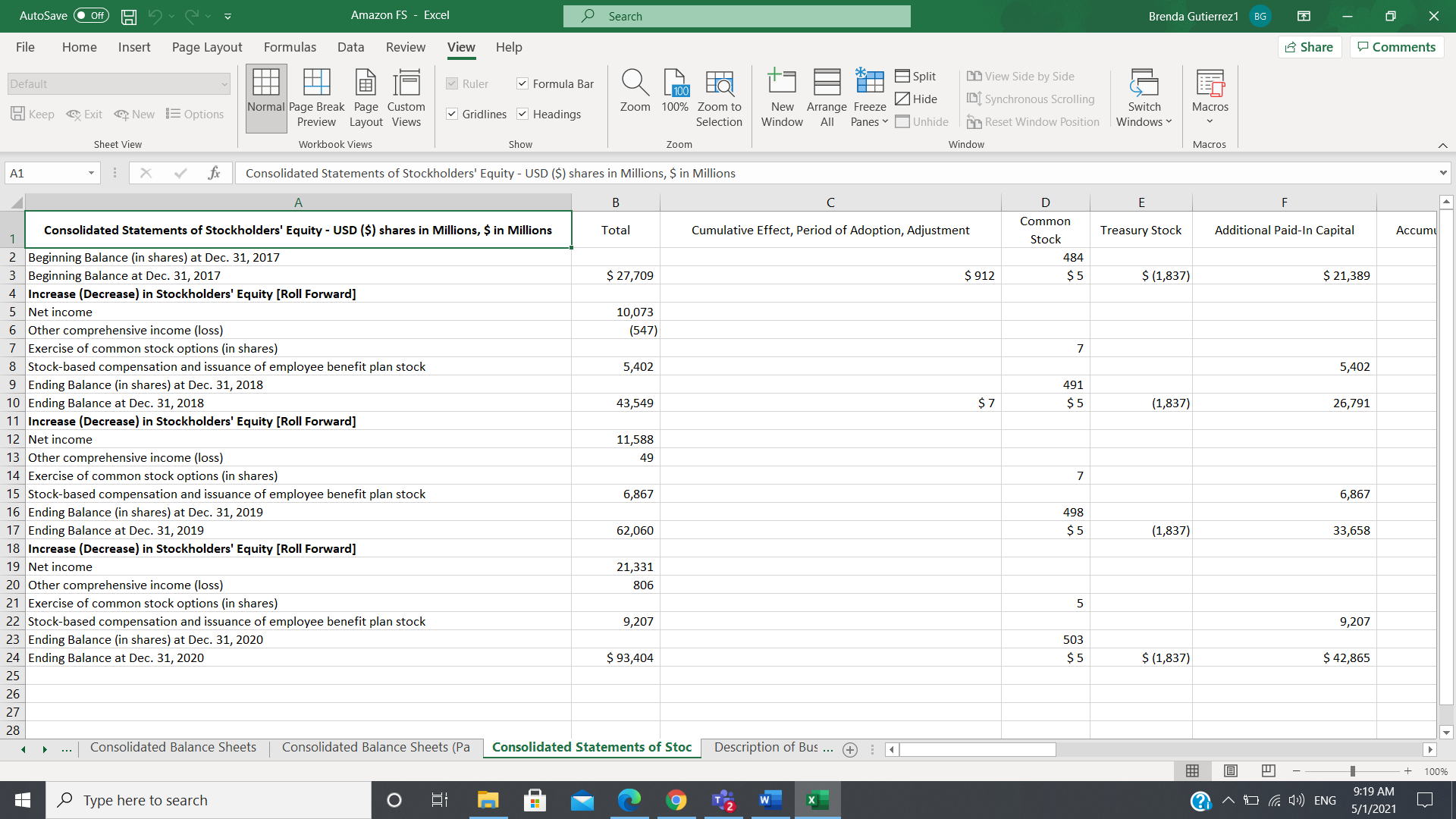1456x819 pixels.
Task: Open the Consolidated Balance Sheets sheet
Action: coord(173,747)
